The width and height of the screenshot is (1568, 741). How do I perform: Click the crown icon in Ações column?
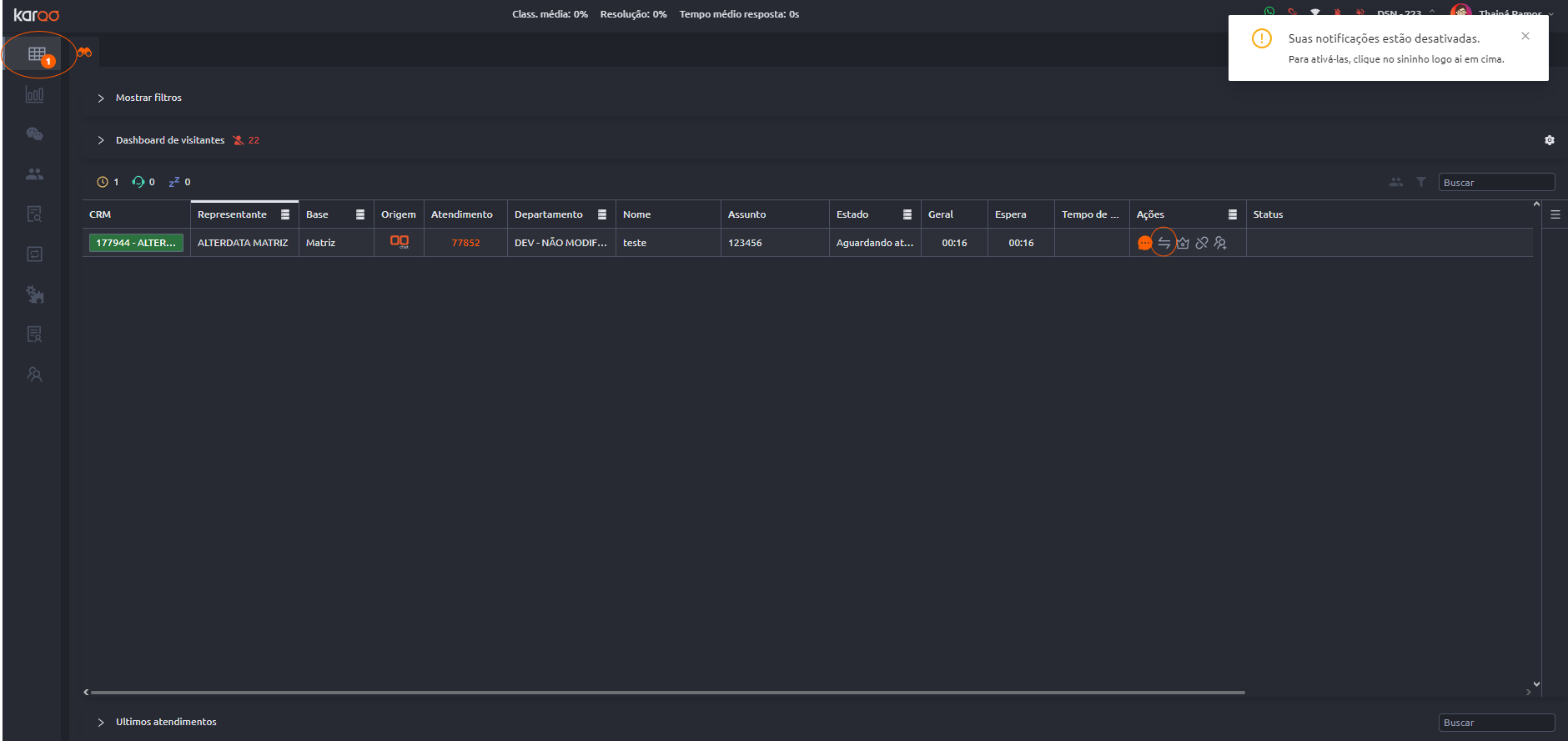coord(1183,243)
